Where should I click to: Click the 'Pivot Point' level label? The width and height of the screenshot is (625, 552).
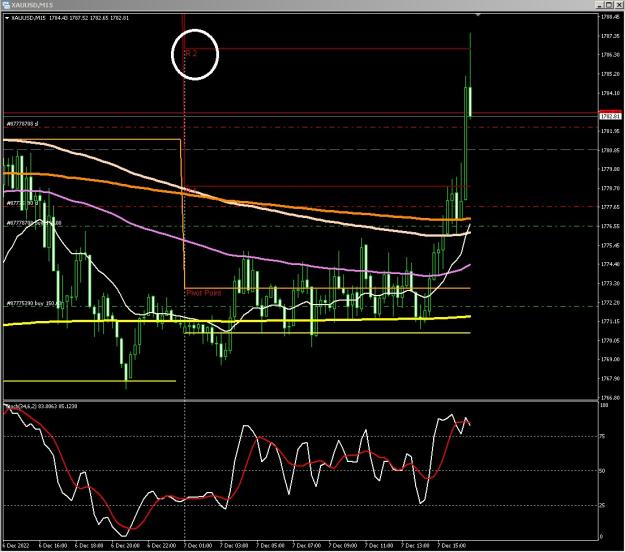pyautogui.click(x=204, y=293)
